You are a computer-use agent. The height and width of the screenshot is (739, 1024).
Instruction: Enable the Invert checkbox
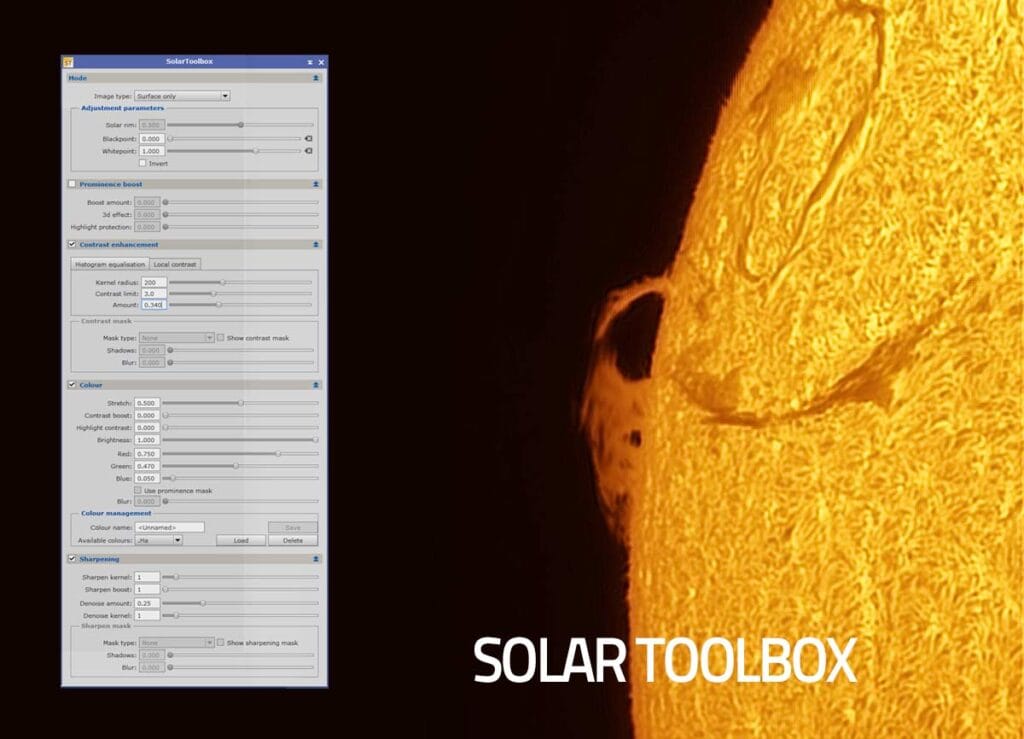pyautogui.click(x=142, y=163)
